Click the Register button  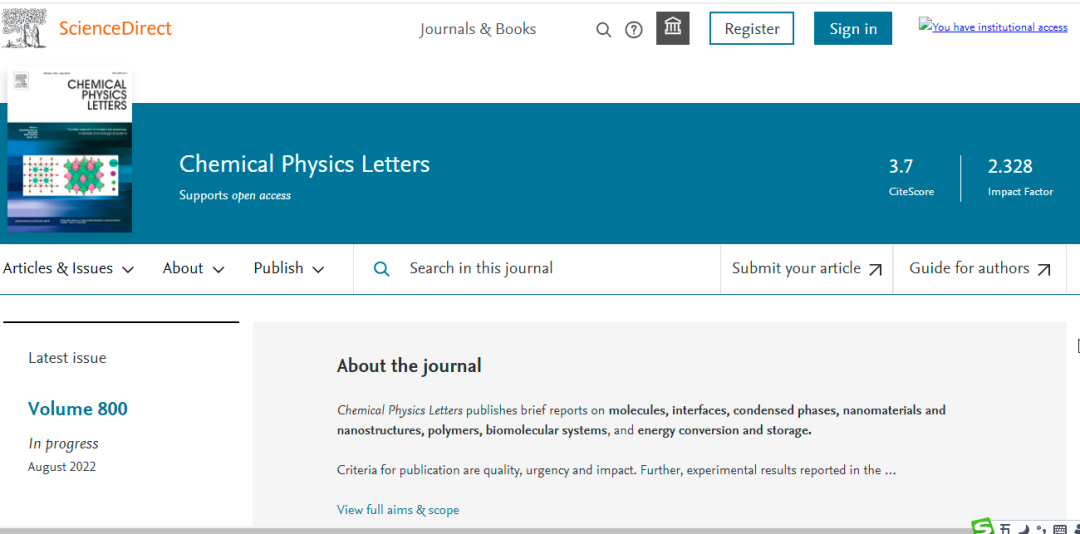[751, 29]
